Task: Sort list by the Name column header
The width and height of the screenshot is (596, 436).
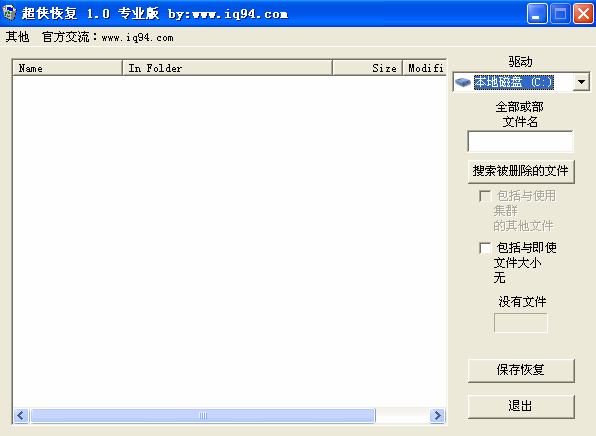Action: tap(68, 68)
